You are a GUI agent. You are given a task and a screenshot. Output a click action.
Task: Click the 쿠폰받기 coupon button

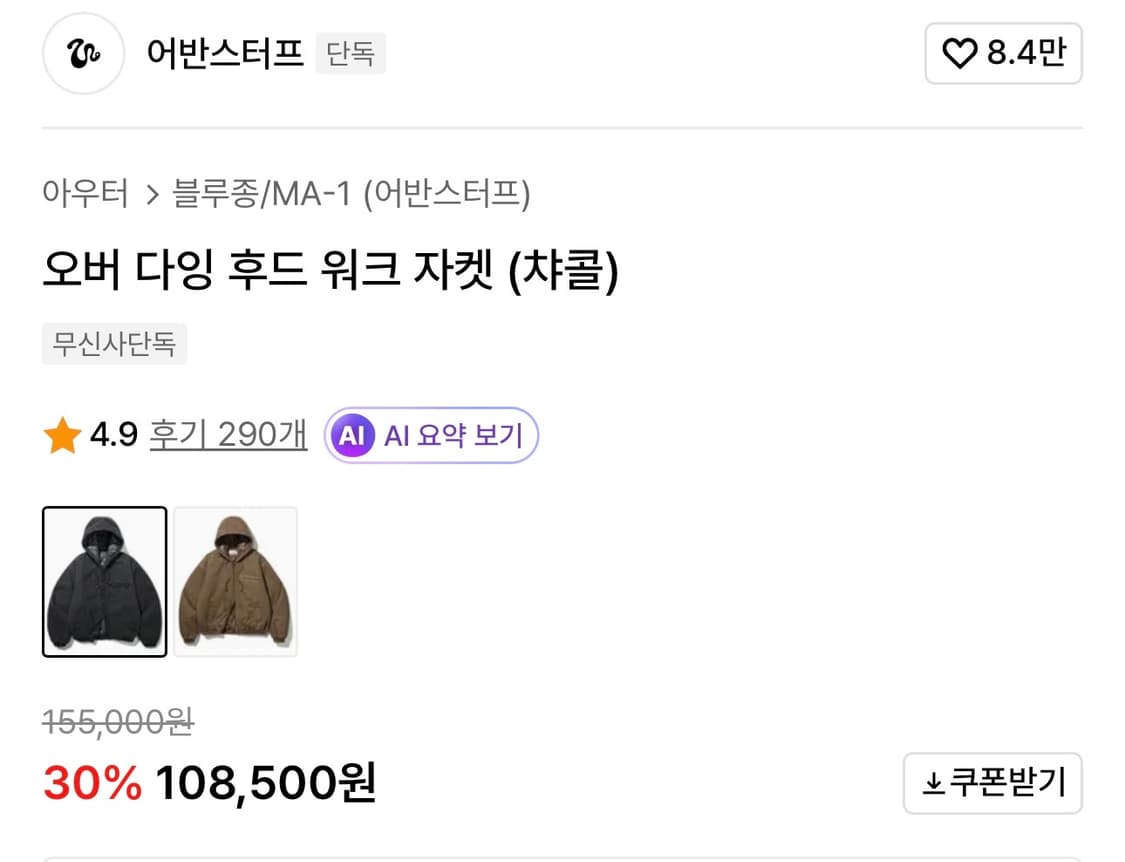click(992, 783)
